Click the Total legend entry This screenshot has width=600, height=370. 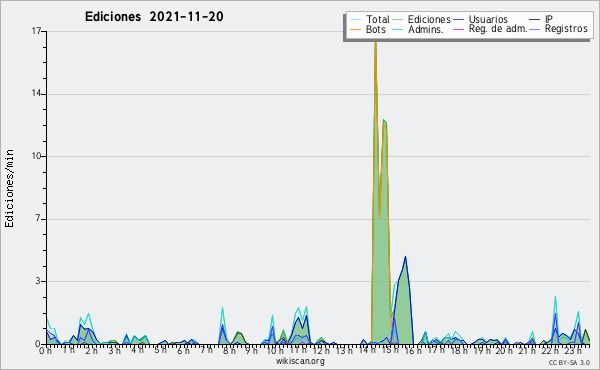370,19
